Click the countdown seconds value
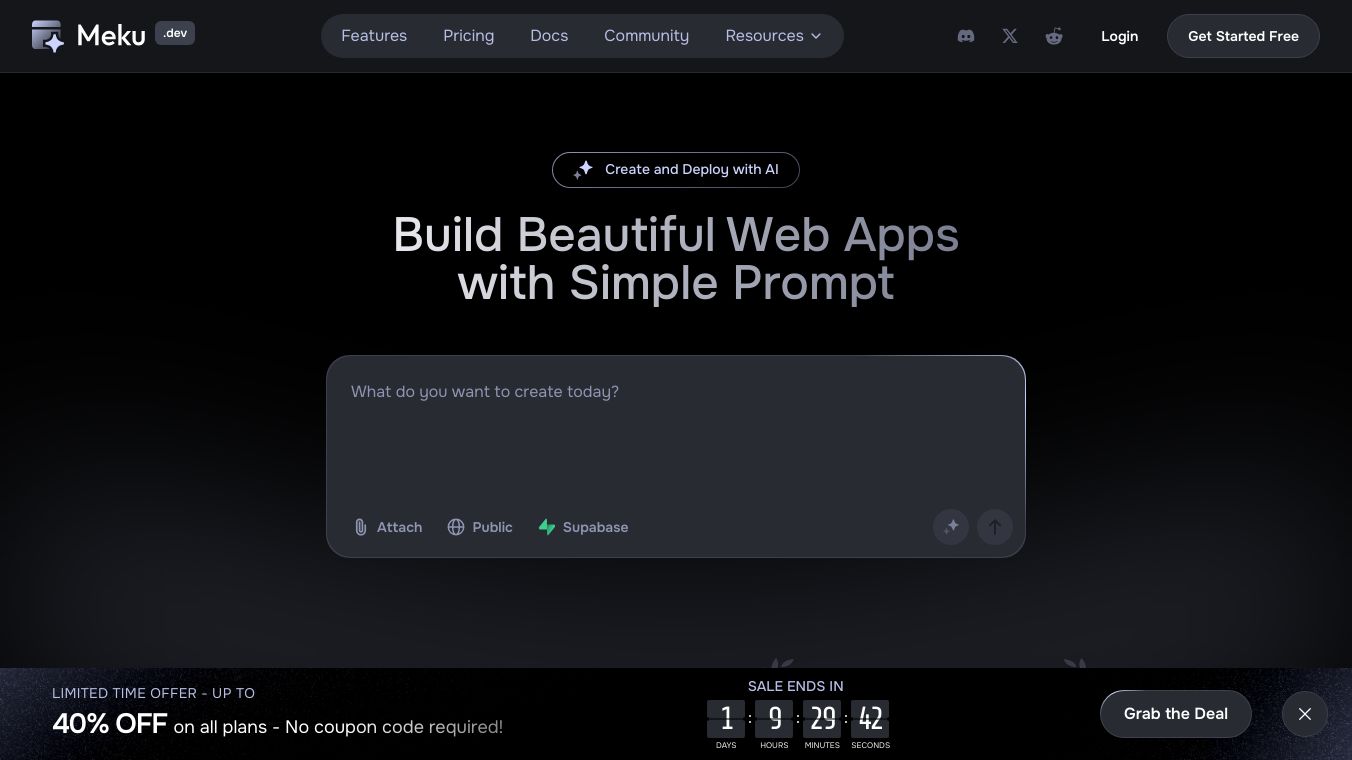 click(870, 718)
